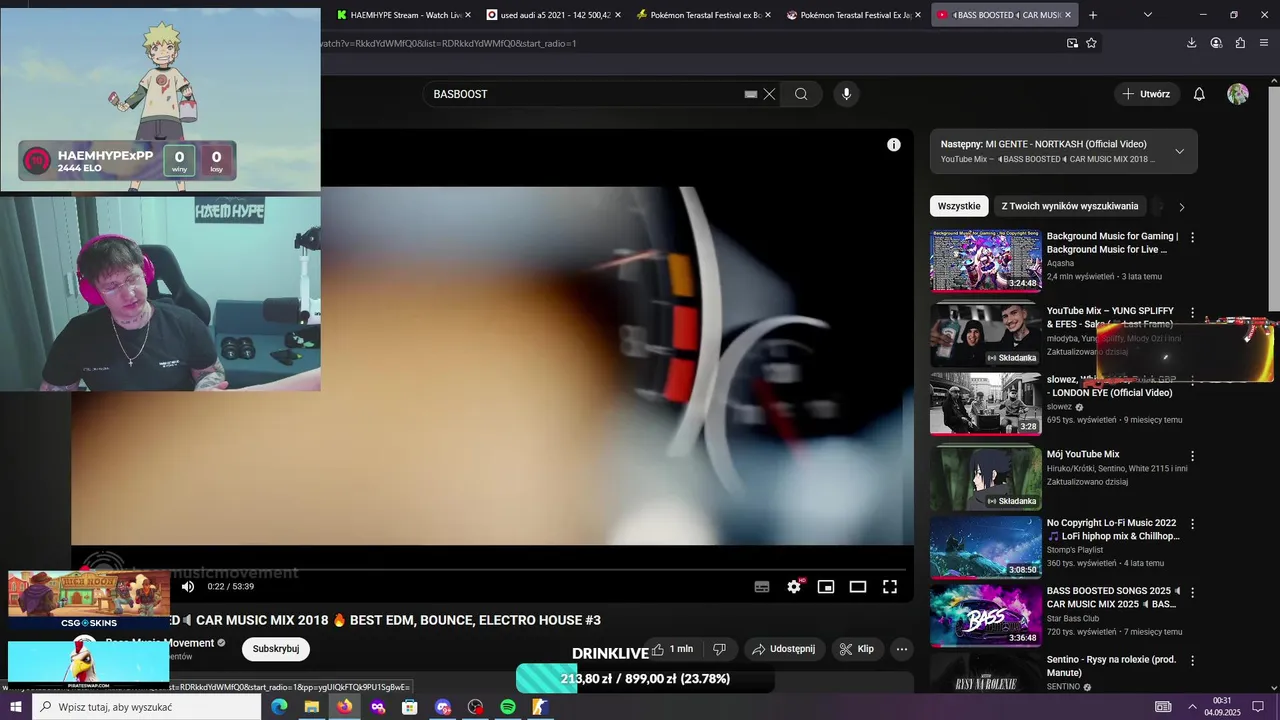
Task: Subscribe via Subskrybuj button
Action: click(x=276, y=649)
